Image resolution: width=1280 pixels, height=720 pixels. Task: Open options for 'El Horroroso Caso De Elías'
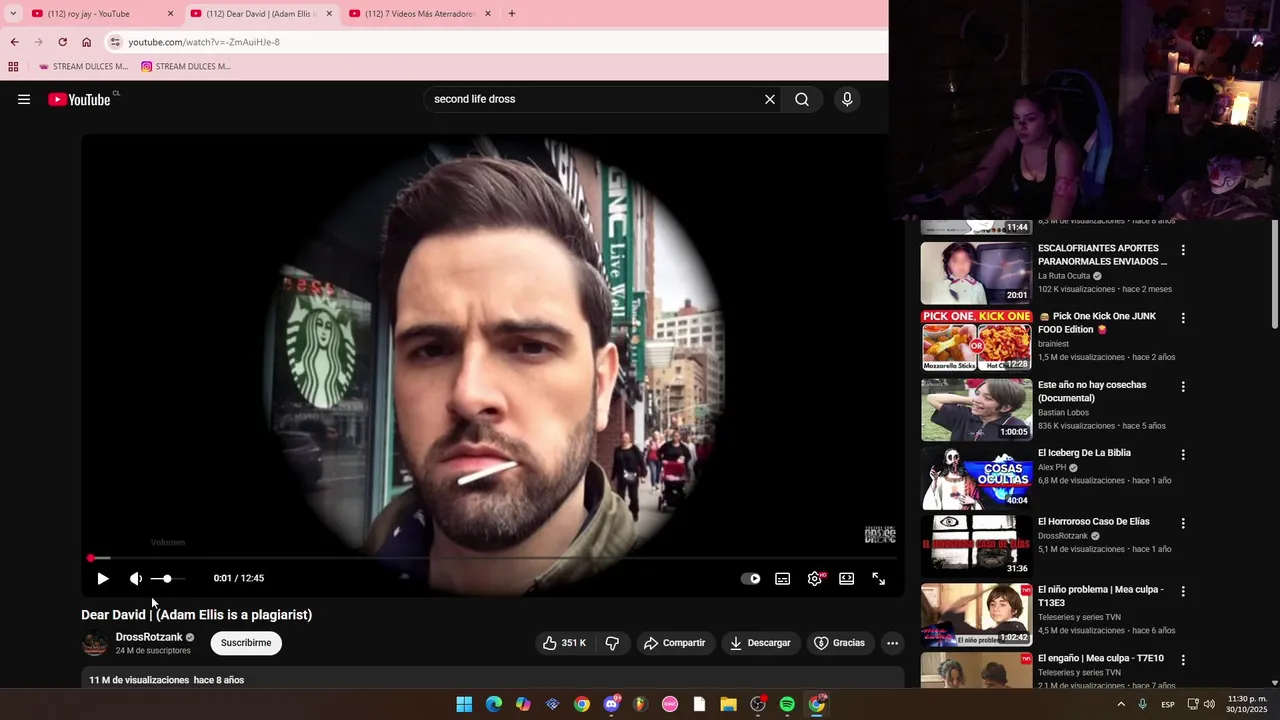click(1183, 523)
